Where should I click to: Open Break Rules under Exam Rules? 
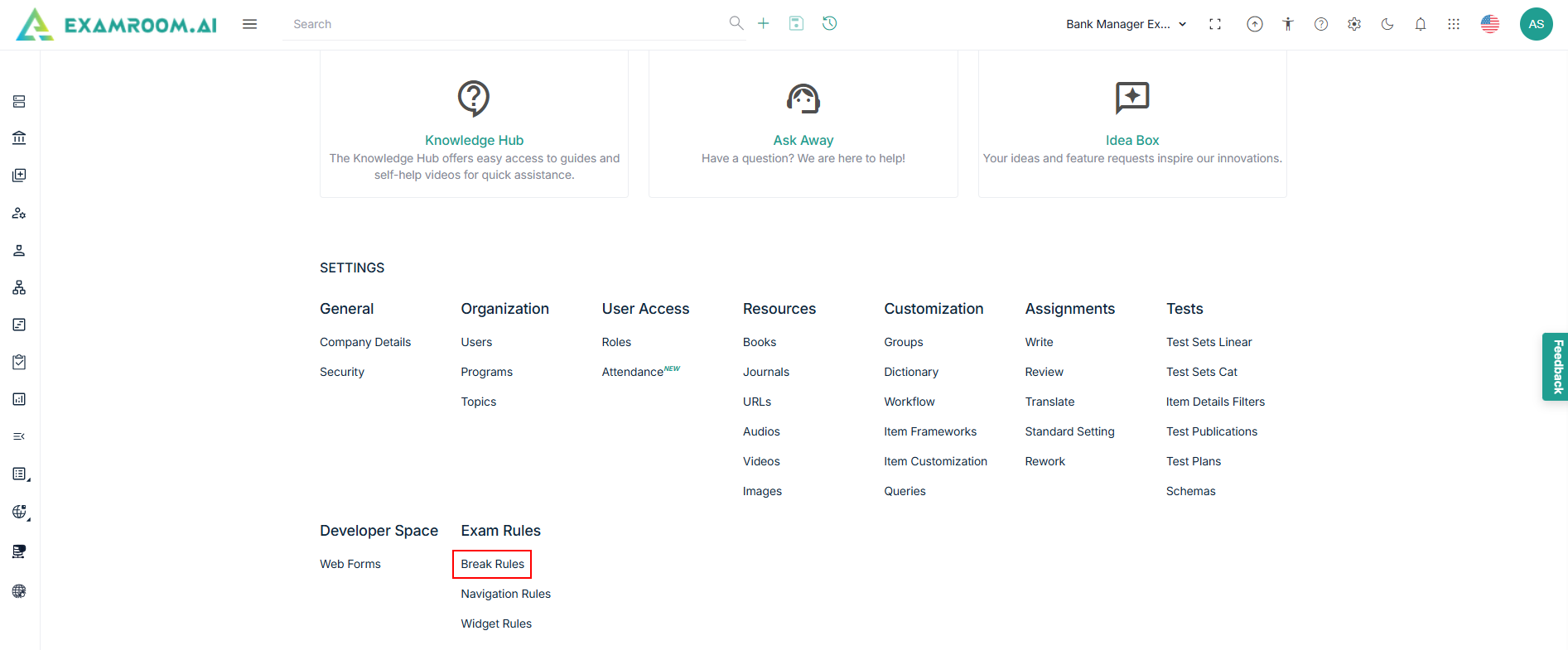(x=493, y=564)
